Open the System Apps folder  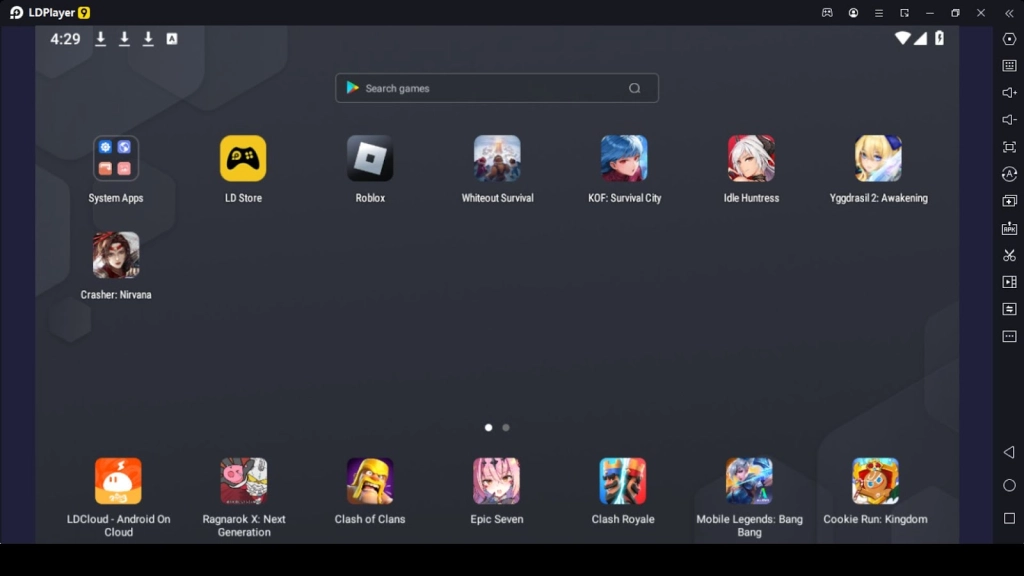116,159
